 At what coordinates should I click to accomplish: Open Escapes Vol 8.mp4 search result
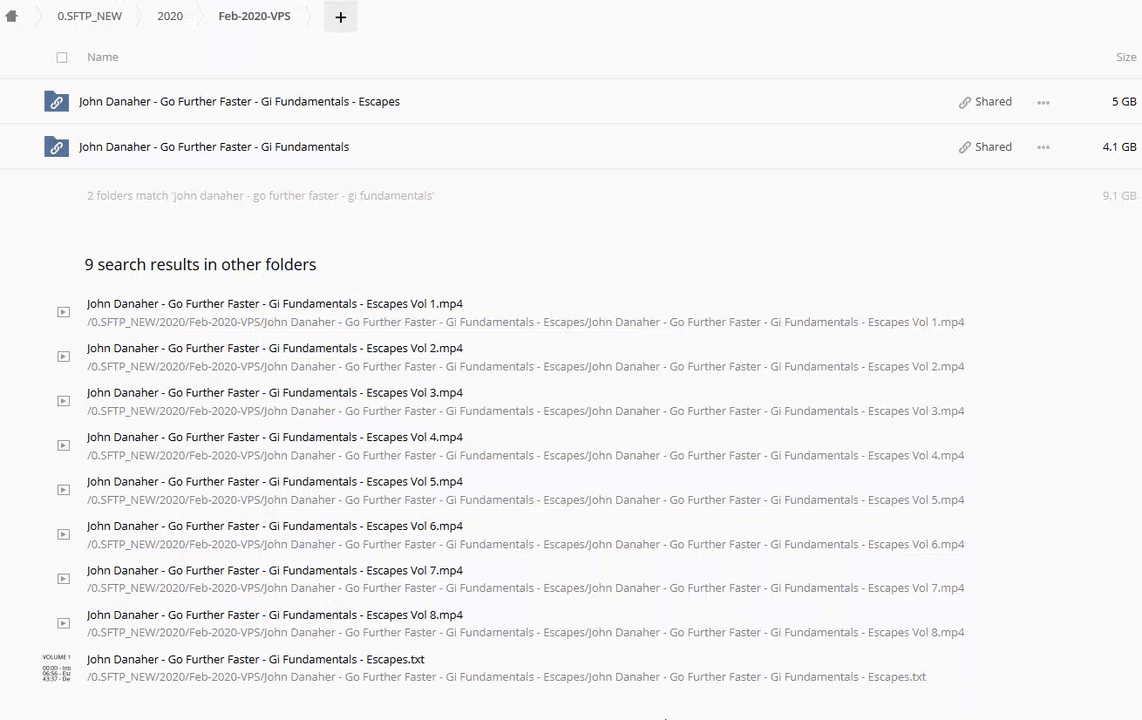[275, 616]
